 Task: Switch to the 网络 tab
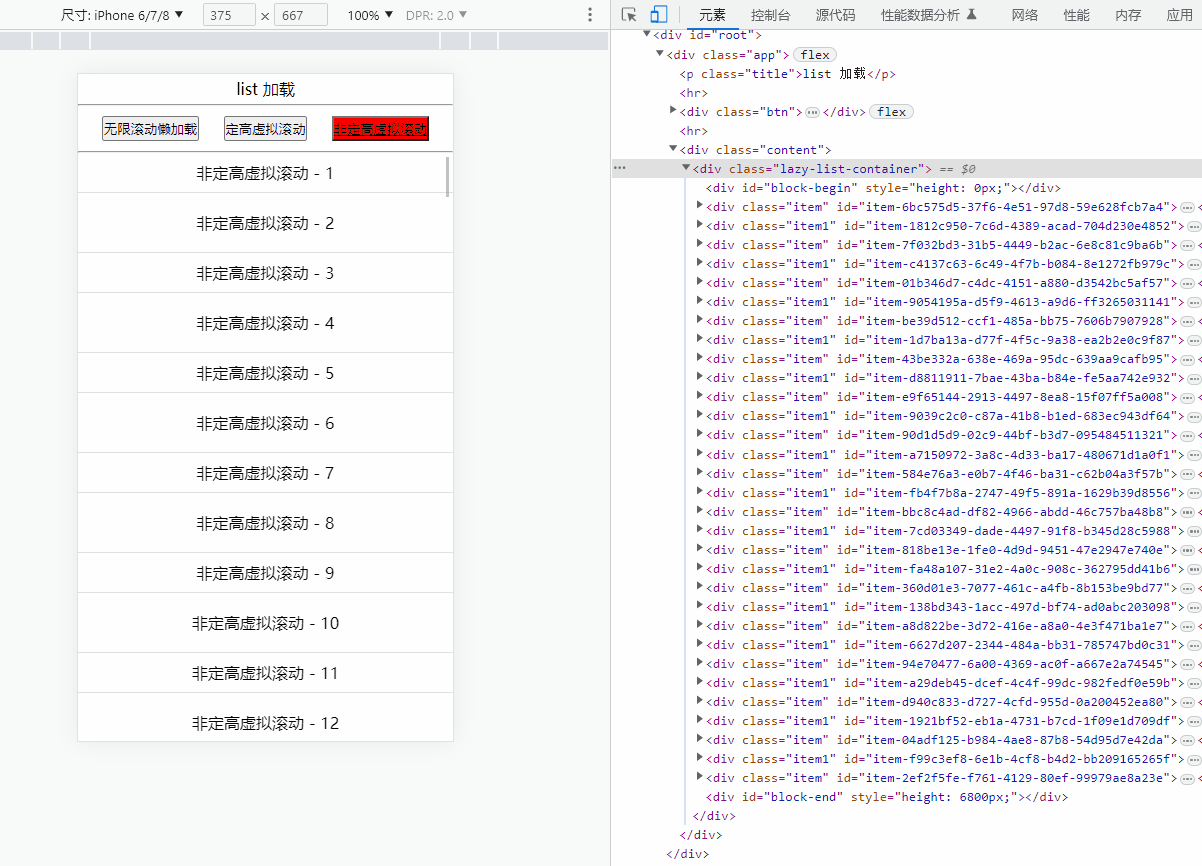[x=1025, y=15]
